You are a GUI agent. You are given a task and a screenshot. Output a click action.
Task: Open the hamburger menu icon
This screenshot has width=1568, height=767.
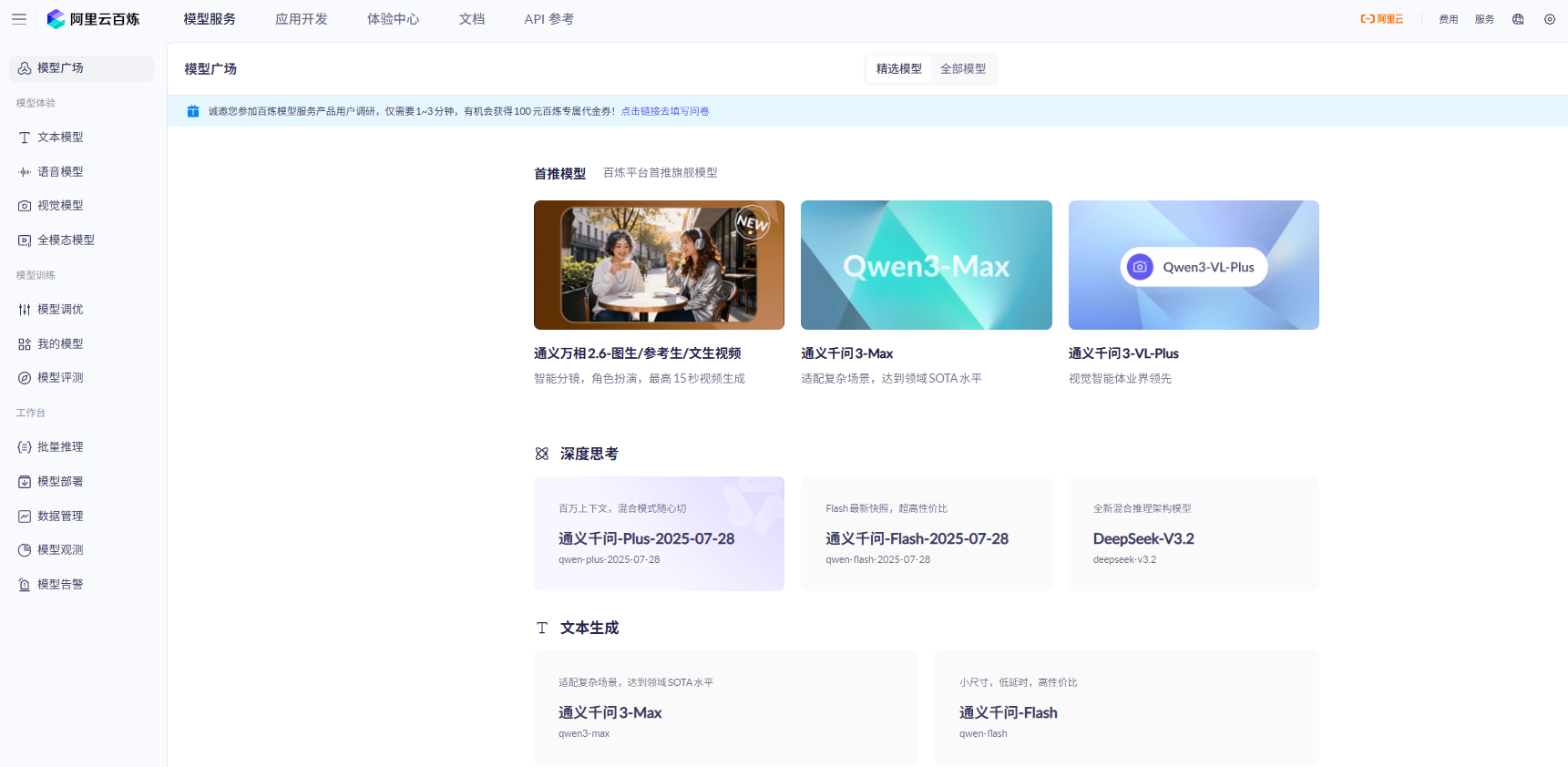coord(18,19)
